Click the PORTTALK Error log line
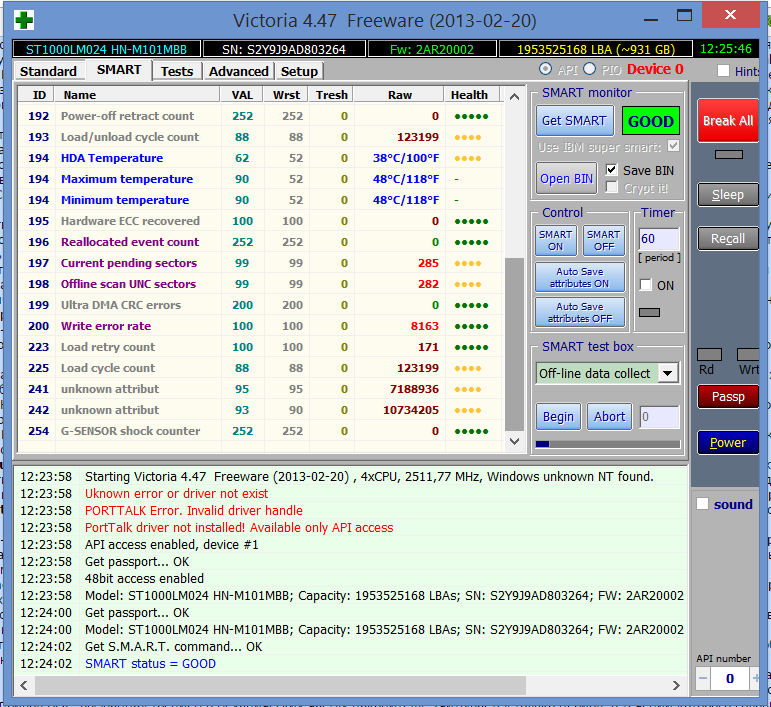Image resolution: width=771 pixels, height=707 pixels. 194,510
